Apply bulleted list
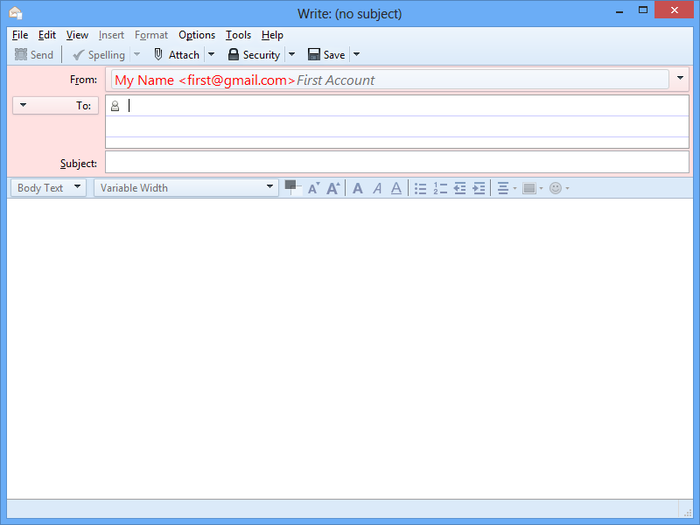Screen dimensions: 700x525 (420, 188)
